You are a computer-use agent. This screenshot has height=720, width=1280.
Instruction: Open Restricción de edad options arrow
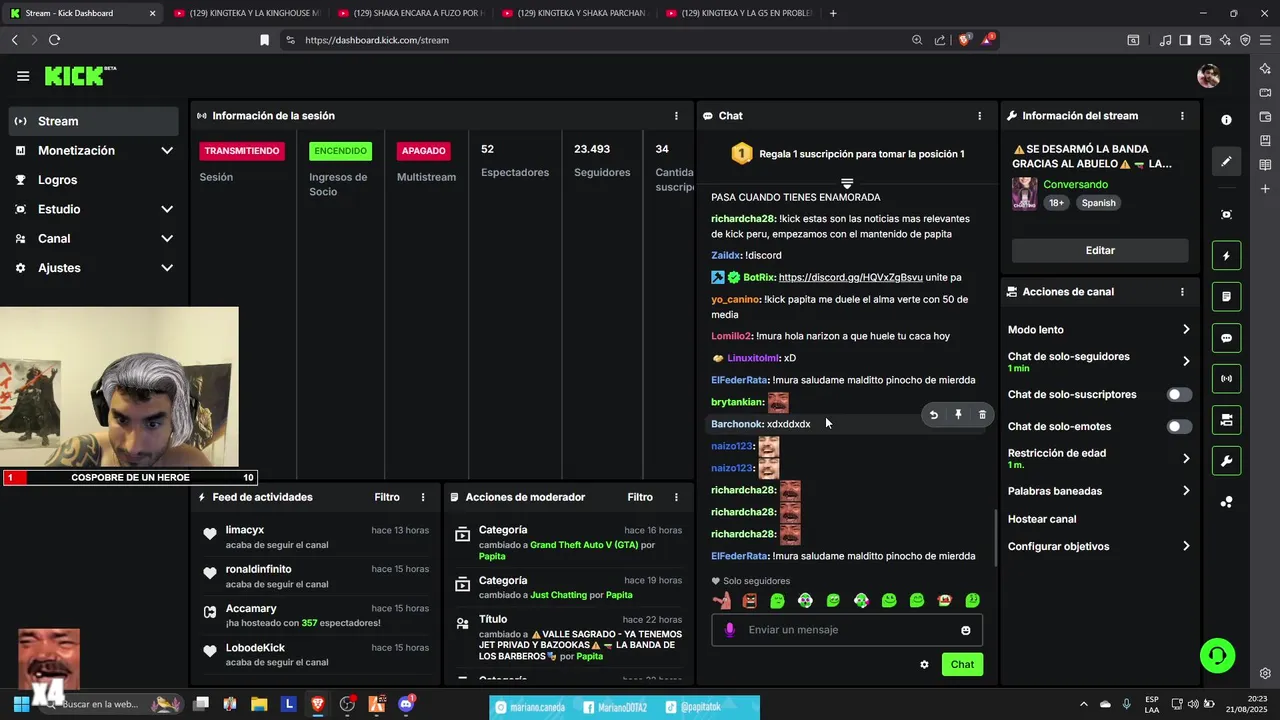pos(1186,458)
